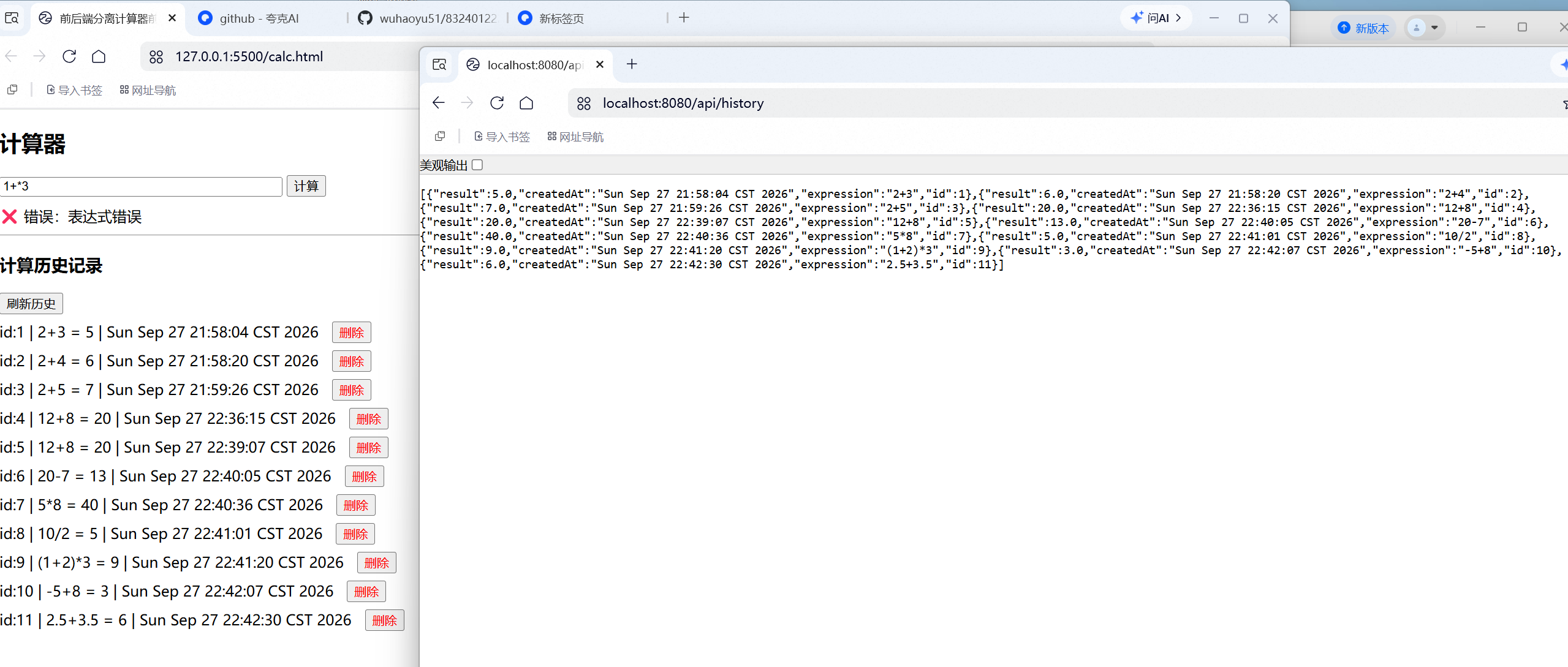The image size is (1568, 667).
Task: Open profile avatar dropdown in top right
Action: click(x=1424, y=28)
